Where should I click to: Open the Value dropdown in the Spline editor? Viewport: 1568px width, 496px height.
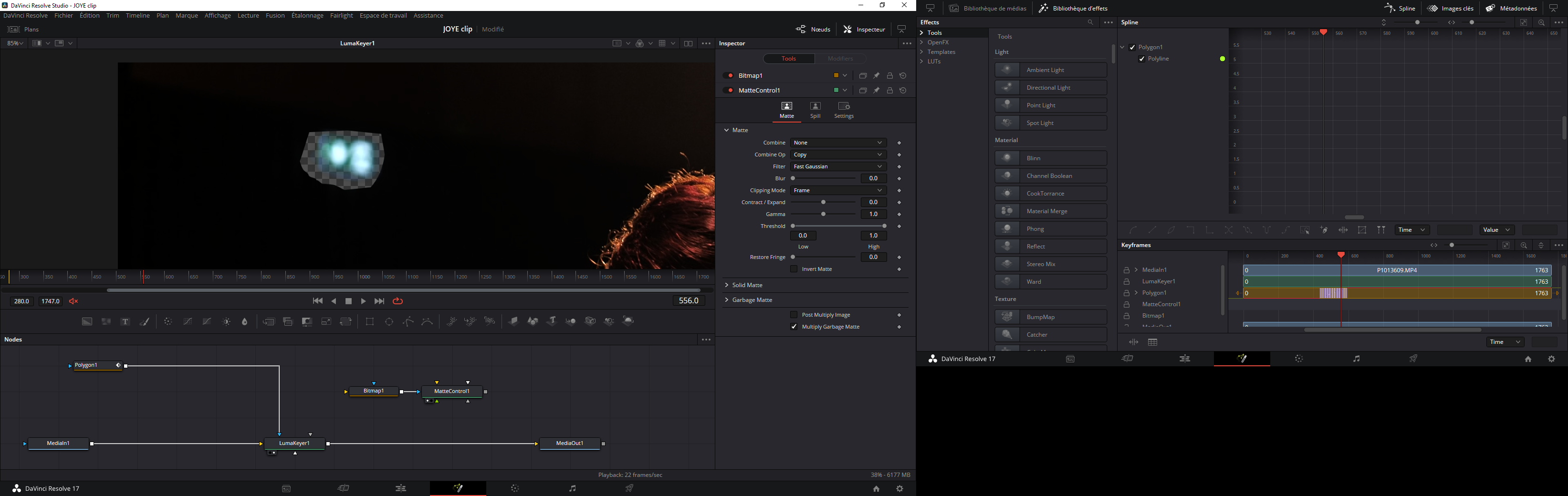pos(1497,230)
